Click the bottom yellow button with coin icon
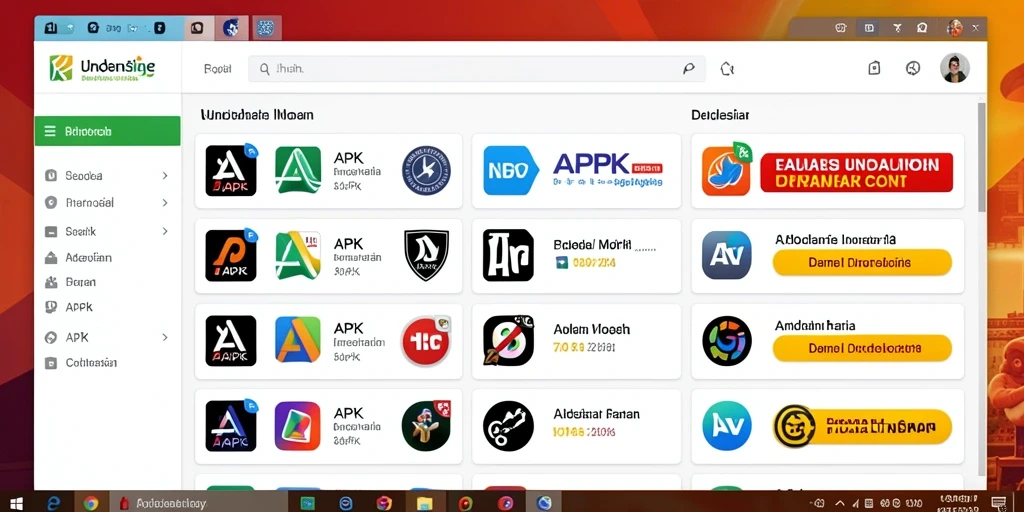The width and height of the screenshot is (1024, 512). 862,426
